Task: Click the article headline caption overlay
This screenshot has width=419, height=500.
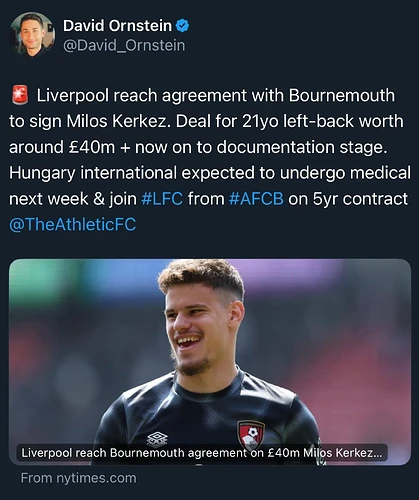Action: pos(202,453)
